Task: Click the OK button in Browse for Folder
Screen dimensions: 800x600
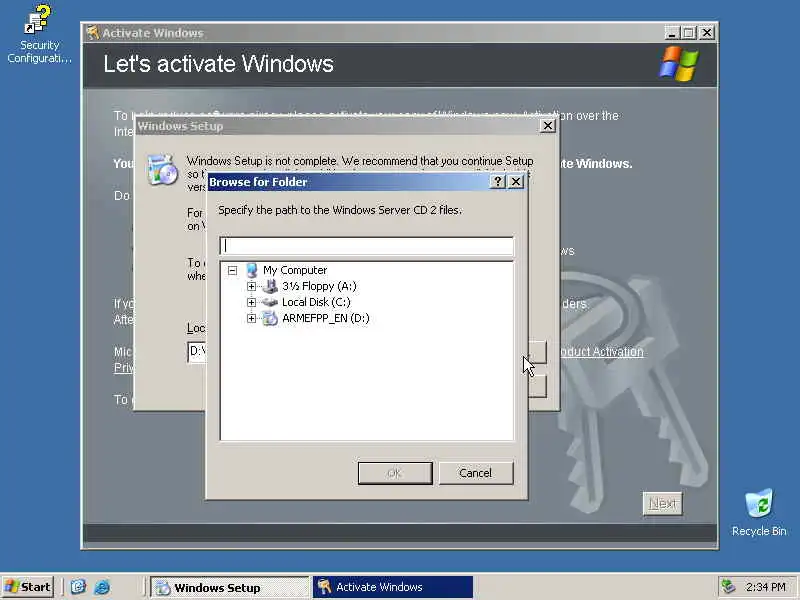Action: click(x=395, y=473)
